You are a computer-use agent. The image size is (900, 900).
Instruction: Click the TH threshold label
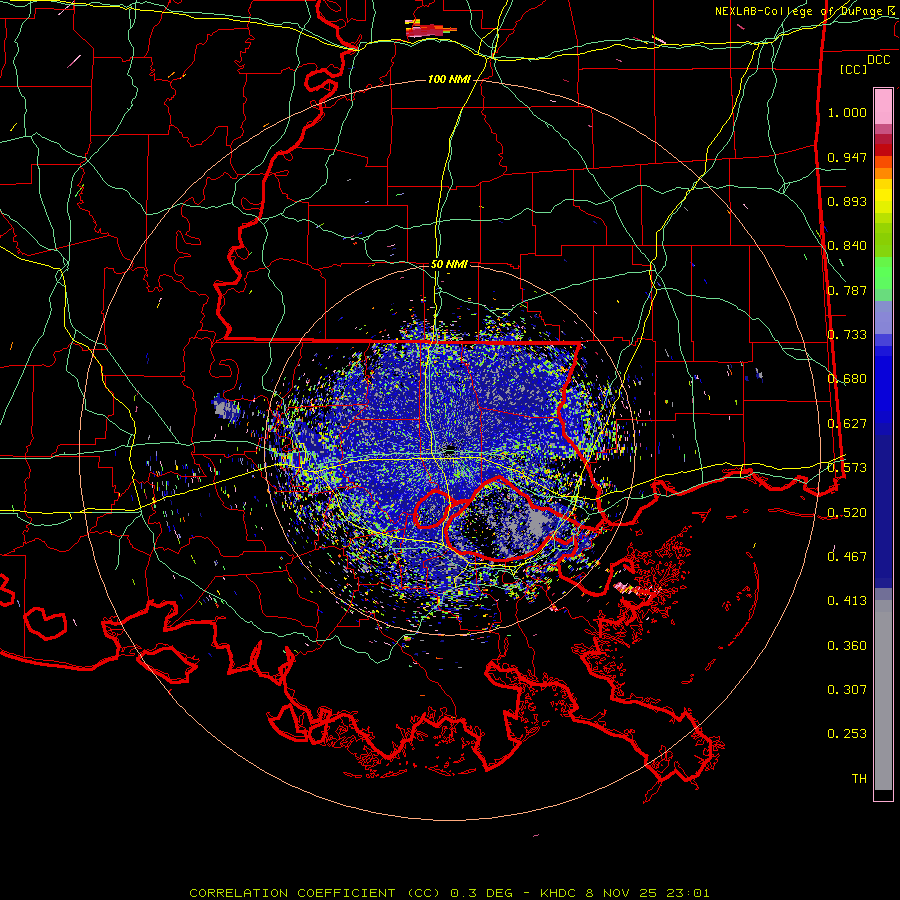859,778
